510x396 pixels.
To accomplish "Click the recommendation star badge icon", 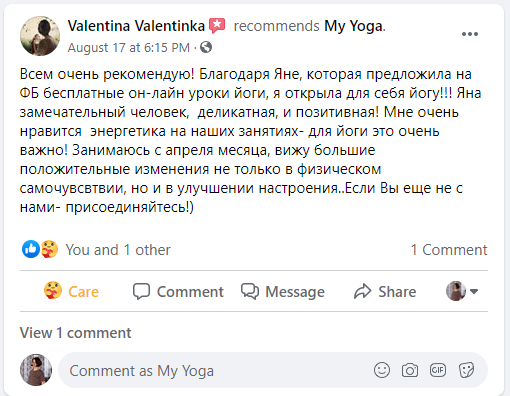I will point(217,26).
